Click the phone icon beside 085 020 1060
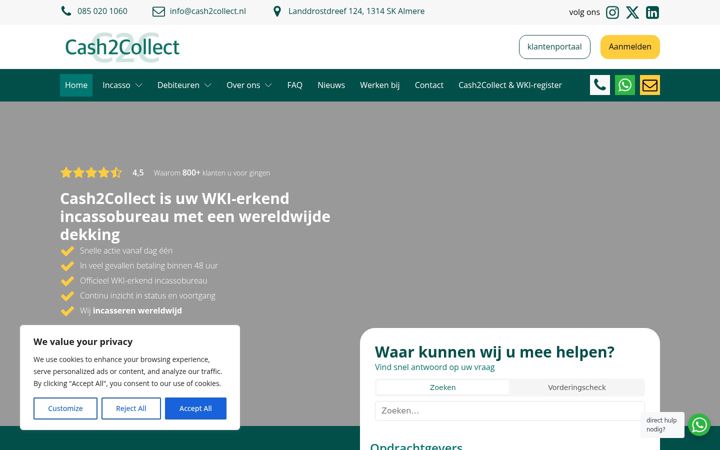 point(66,11)
